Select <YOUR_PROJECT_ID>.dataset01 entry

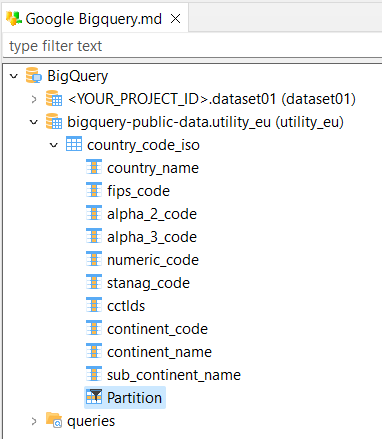(x=212, y=99)
